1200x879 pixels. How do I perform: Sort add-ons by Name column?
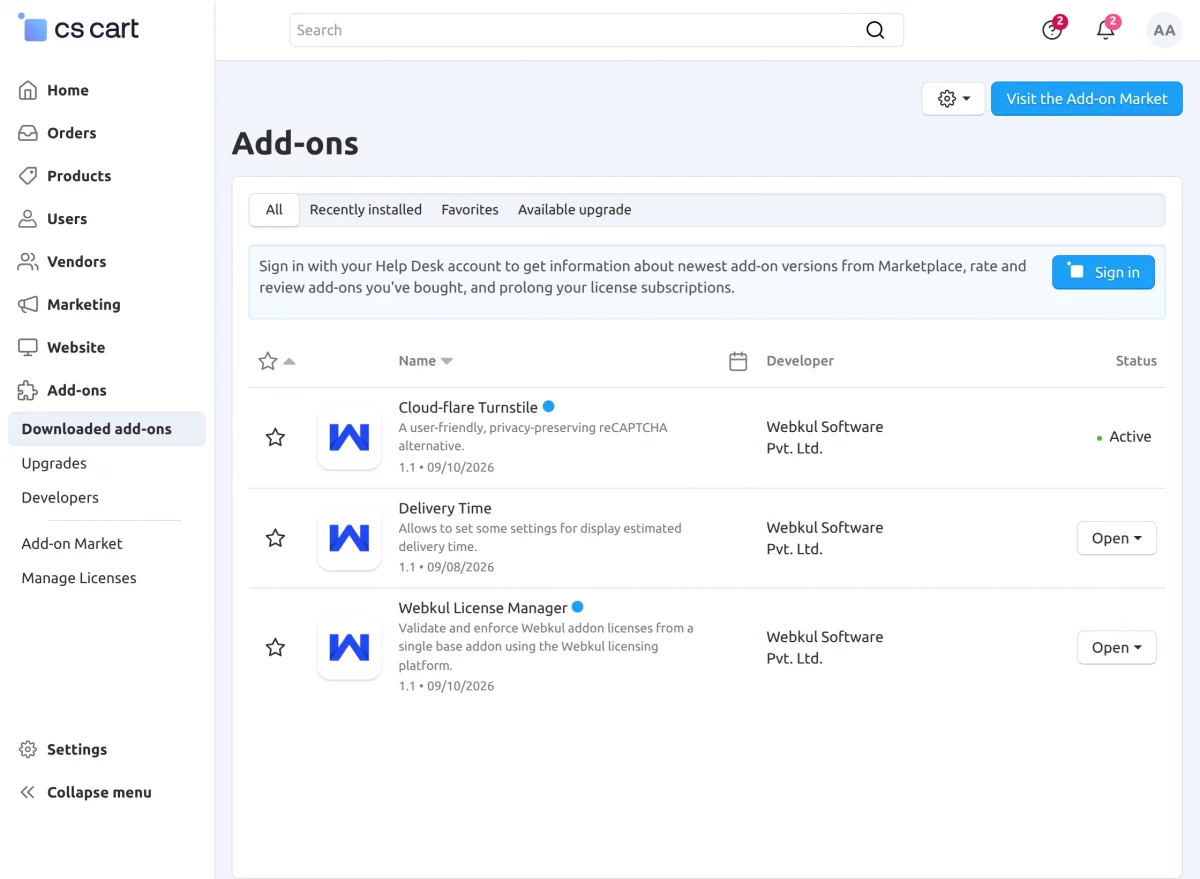[x=425, y=361]
